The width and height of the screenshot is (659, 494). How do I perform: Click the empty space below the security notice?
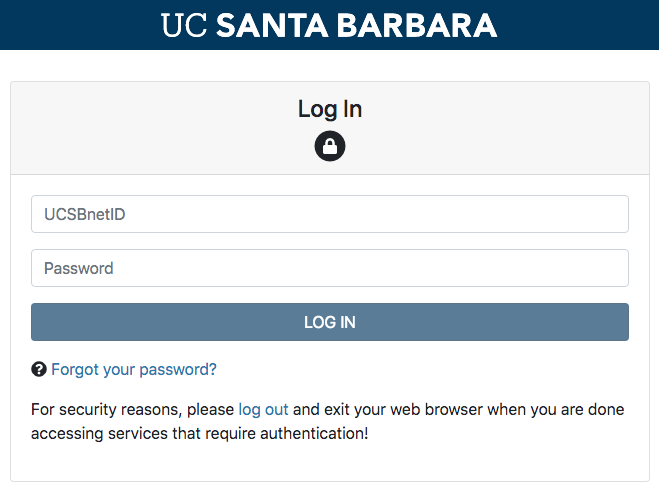coord(330,462)
